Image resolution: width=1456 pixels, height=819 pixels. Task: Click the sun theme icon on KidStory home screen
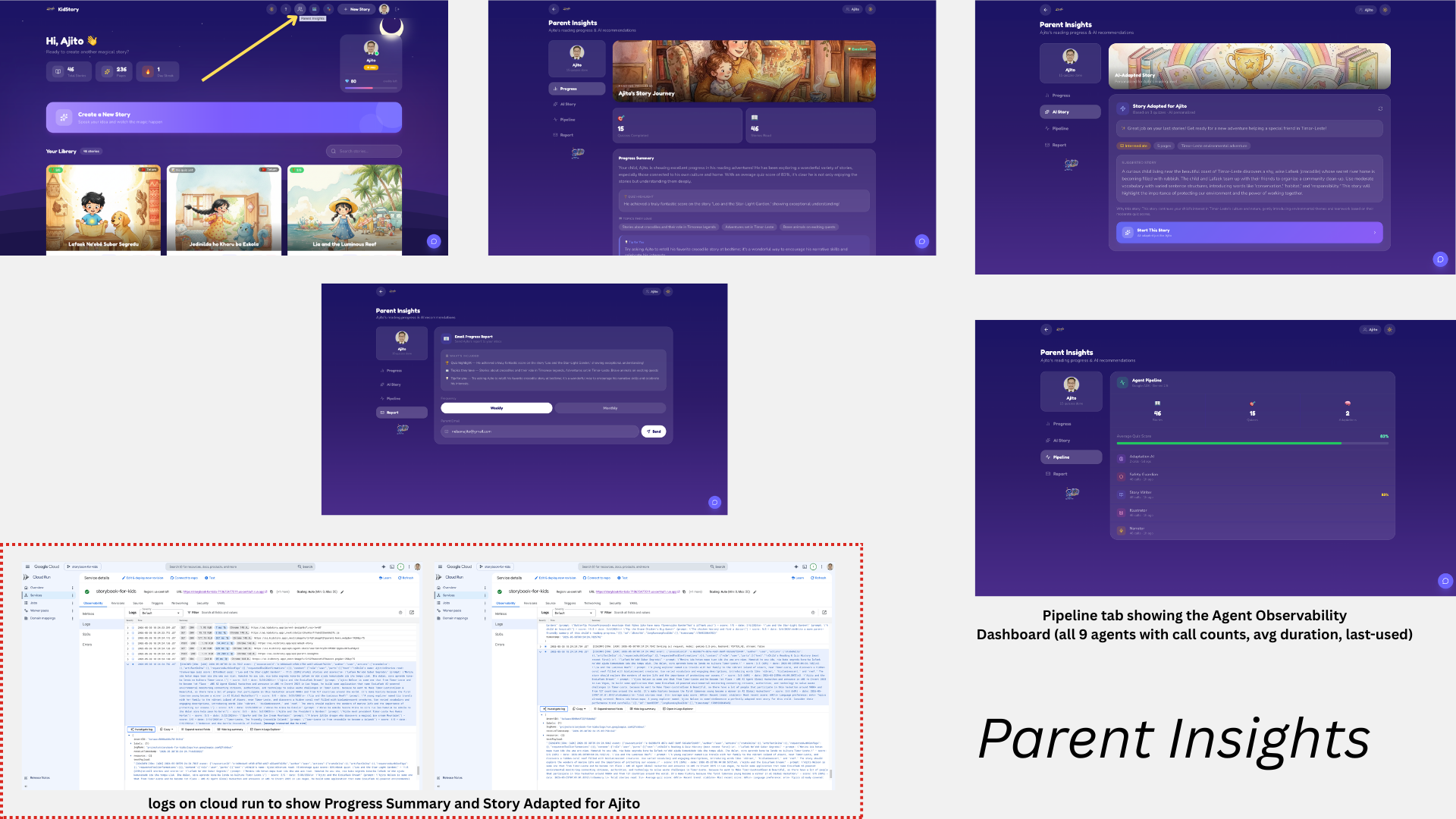coord(271,9)
